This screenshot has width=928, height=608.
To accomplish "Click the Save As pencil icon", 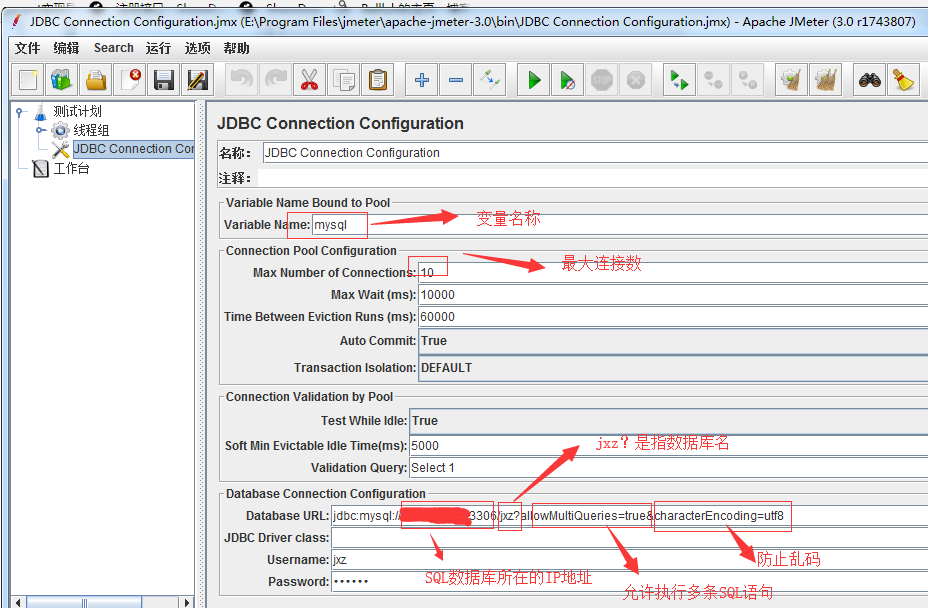I will (198, 80).
